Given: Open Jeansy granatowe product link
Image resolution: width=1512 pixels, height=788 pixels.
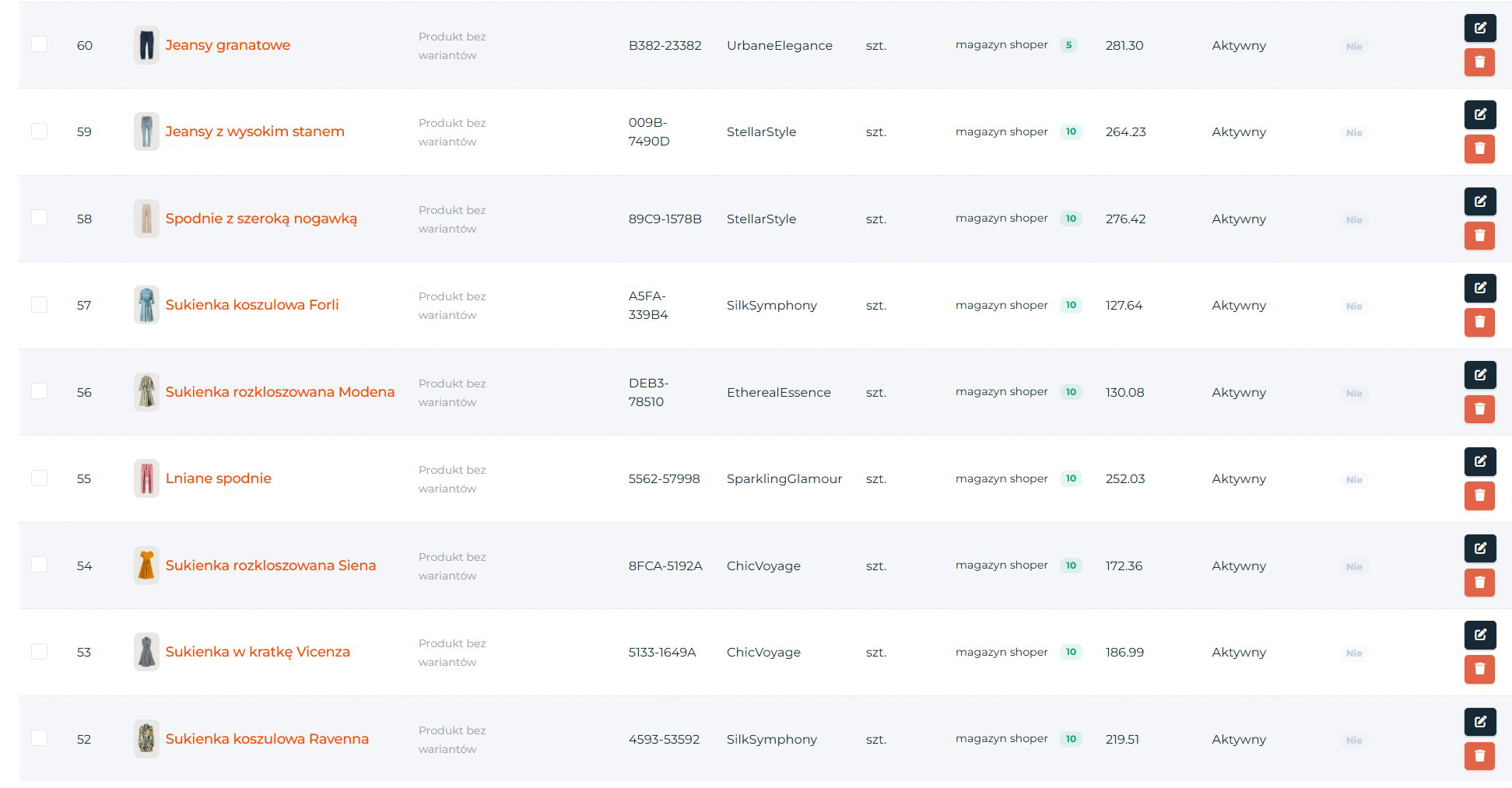Looking at the screenshot, I should pyautogui.click(x=227, y=45).
